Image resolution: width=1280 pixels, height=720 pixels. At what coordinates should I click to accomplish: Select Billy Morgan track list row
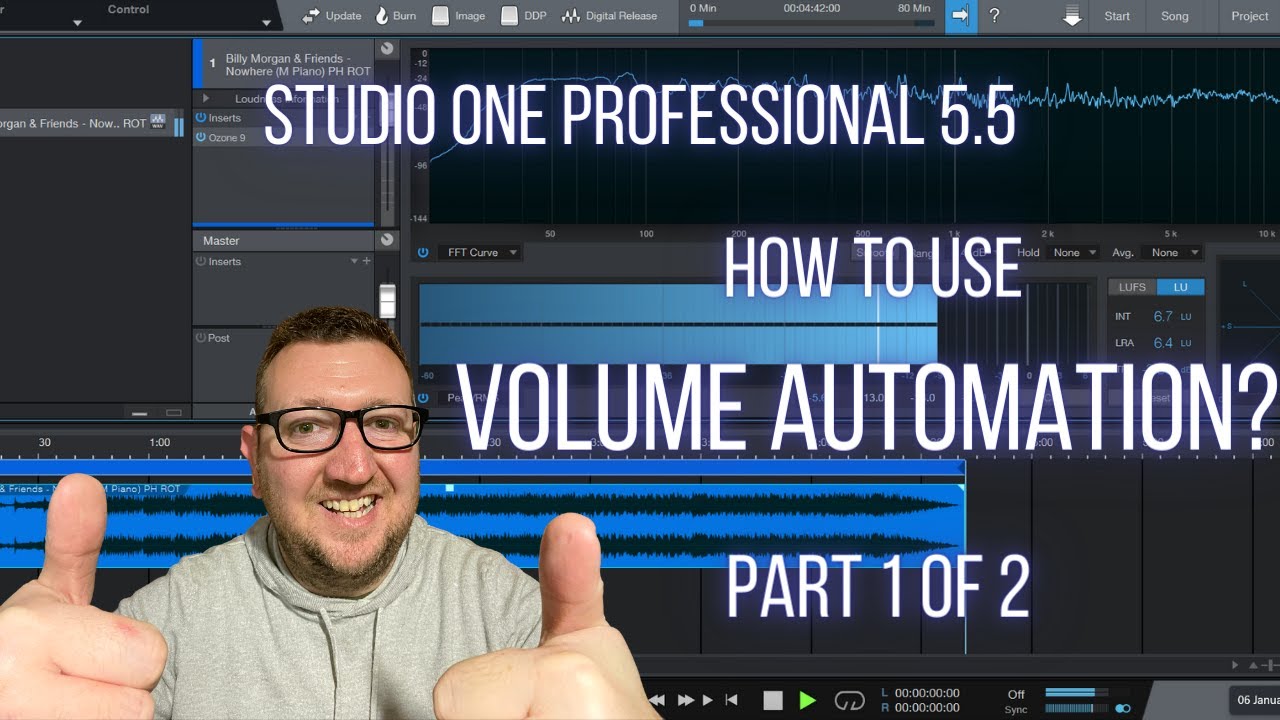coord(92,124)
